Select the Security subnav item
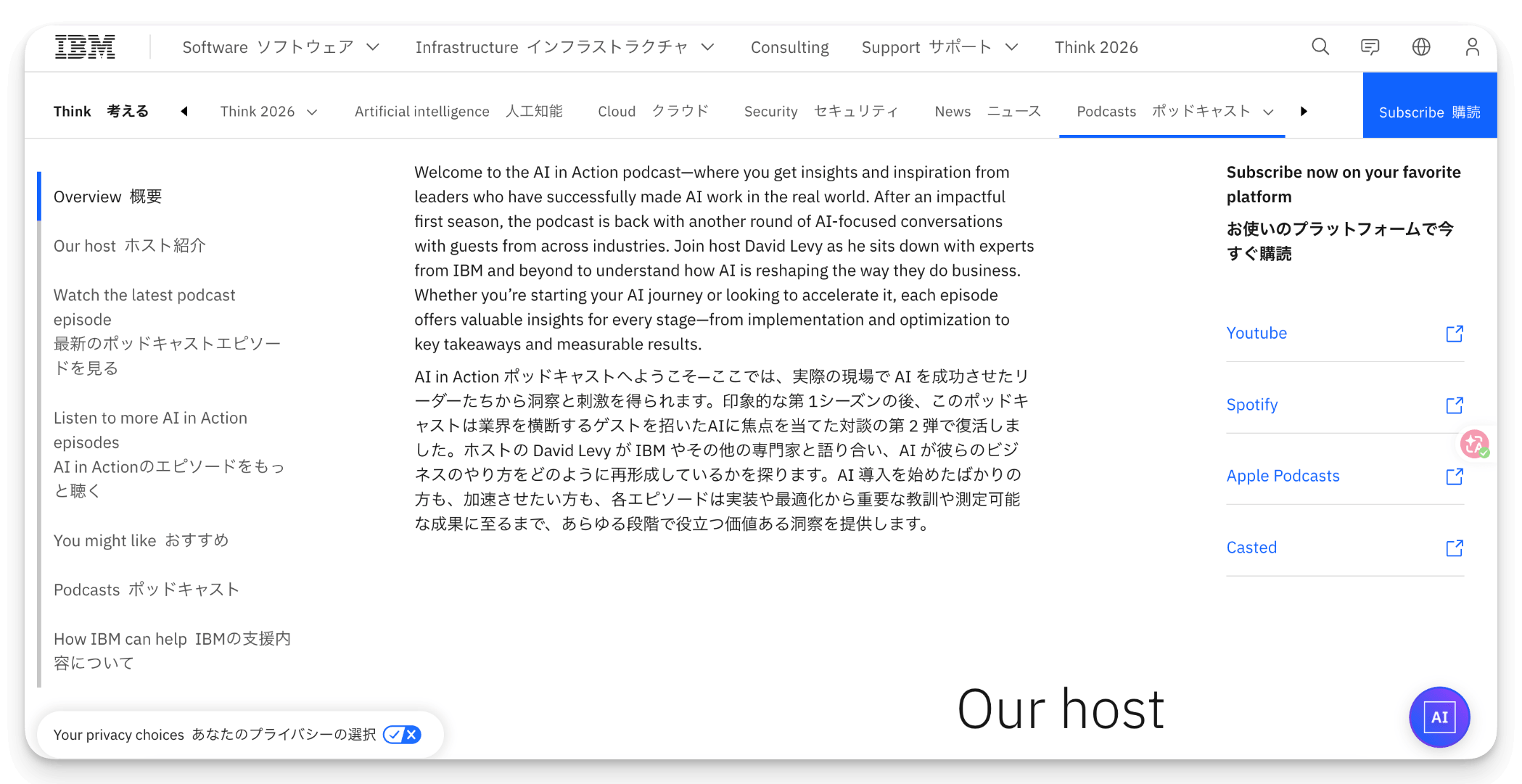Viewport: 1522px width, 784px height. coord(821,112)
